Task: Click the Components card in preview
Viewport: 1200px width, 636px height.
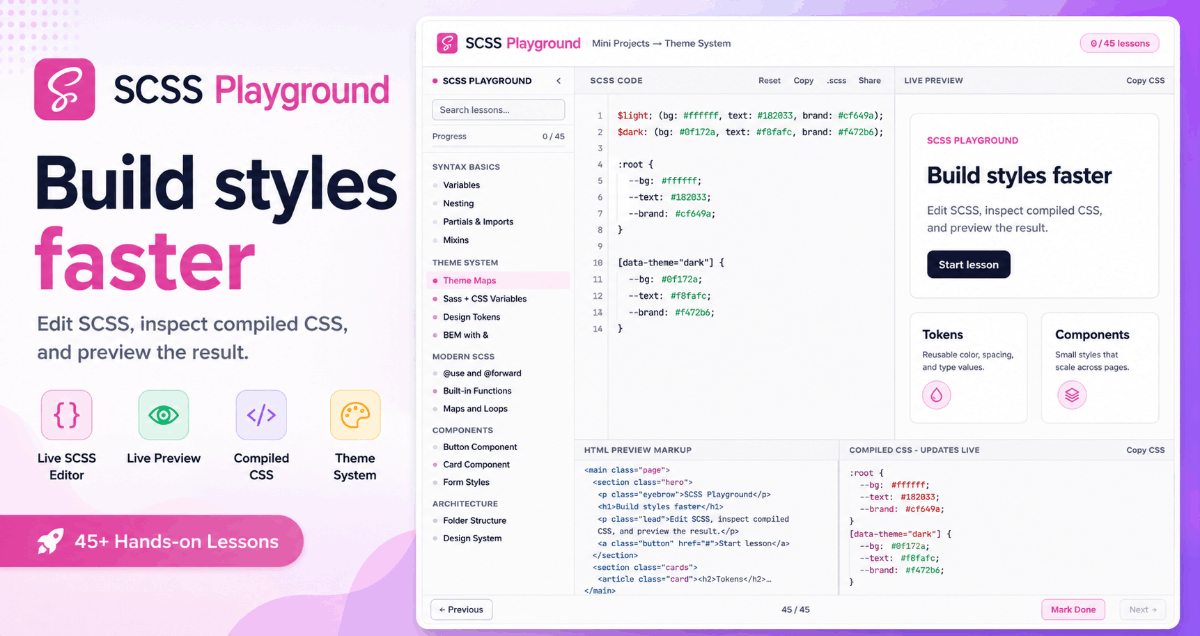Action: pos(1100,367)
